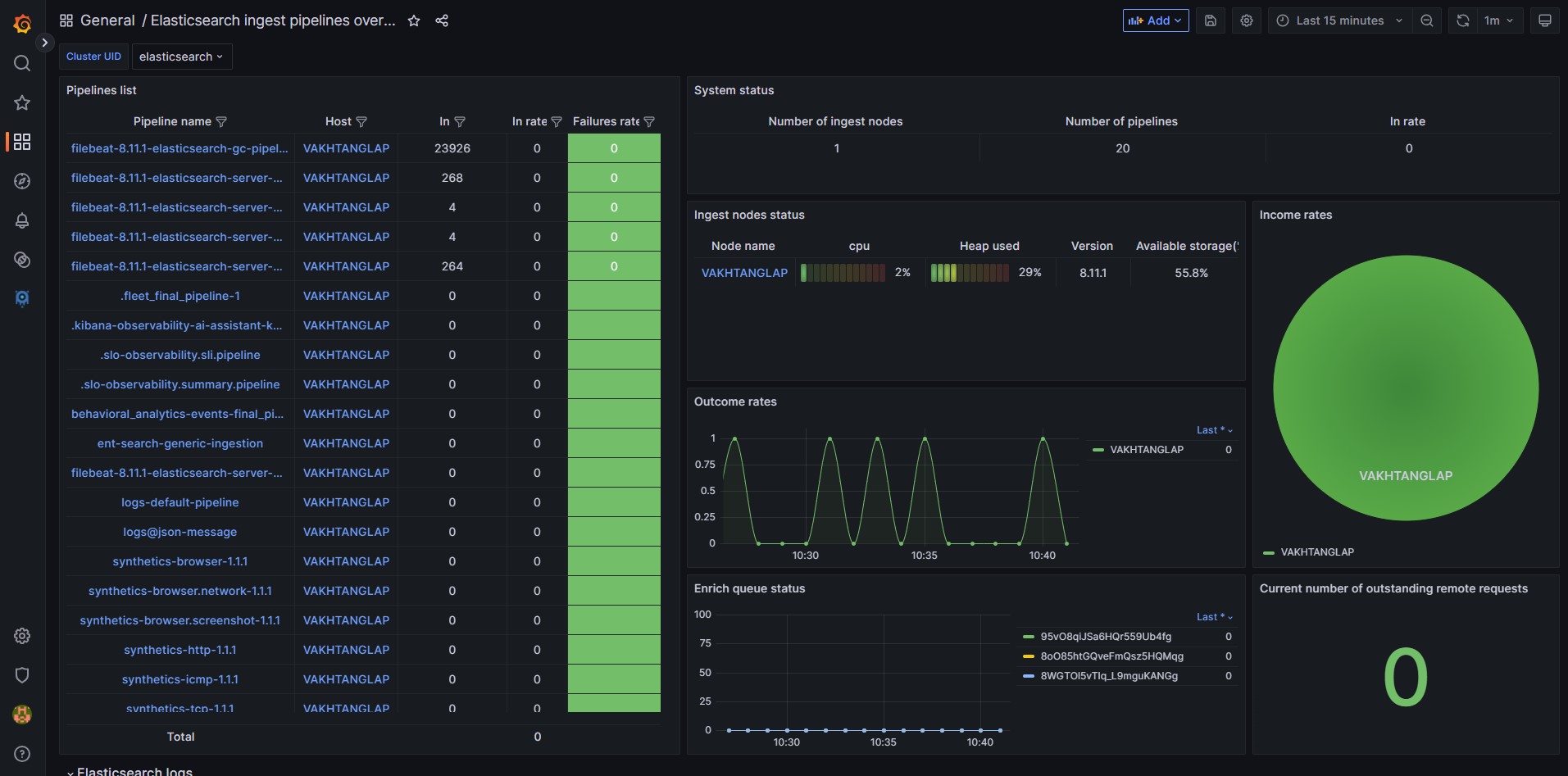1568x776 pixels.
Task: Open the Server admin shield icon
Action: (x=22, y=675)
